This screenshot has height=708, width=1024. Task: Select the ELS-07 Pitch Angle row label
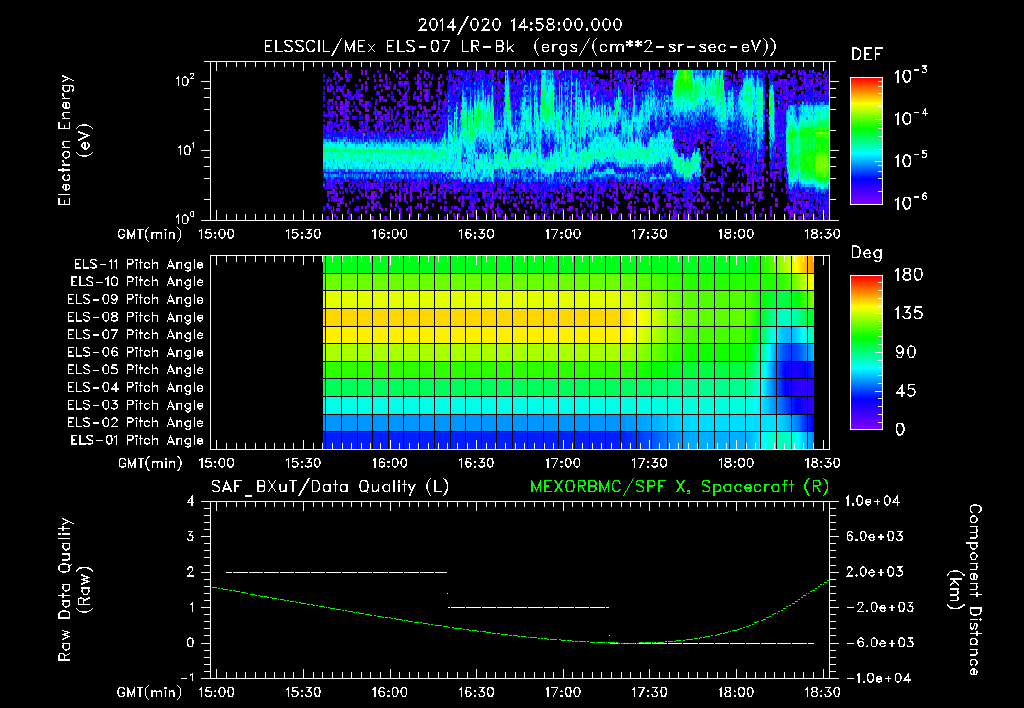[136, 335]
